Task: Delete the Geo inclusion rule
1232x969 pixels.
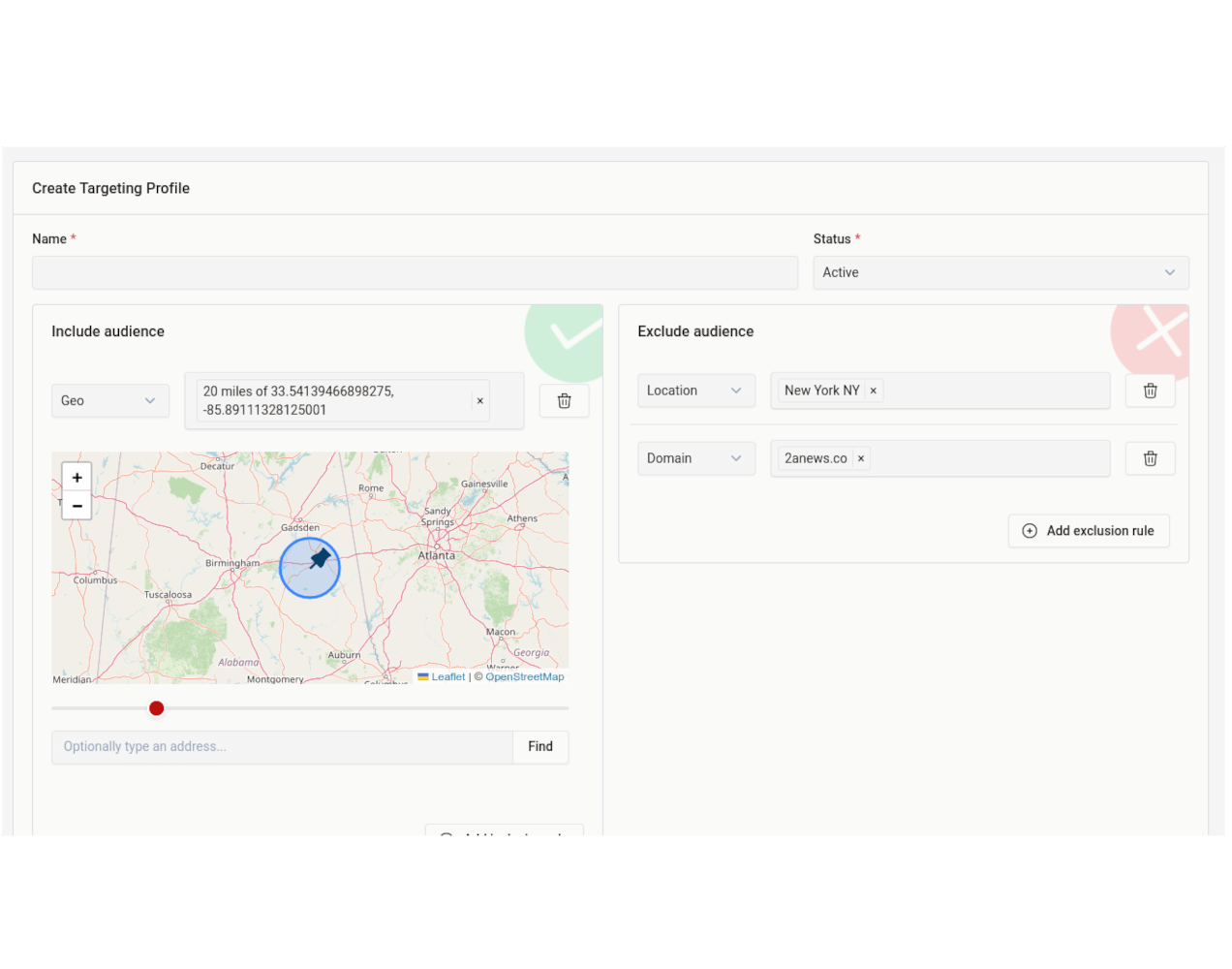Action: [x=564, y=401]
